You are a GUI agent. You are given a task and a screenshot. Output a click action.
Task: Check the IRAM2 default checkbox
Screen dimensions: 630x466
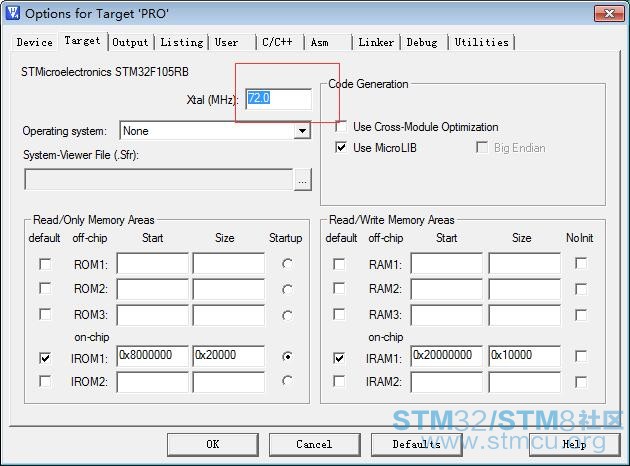[x=339, y=381]
